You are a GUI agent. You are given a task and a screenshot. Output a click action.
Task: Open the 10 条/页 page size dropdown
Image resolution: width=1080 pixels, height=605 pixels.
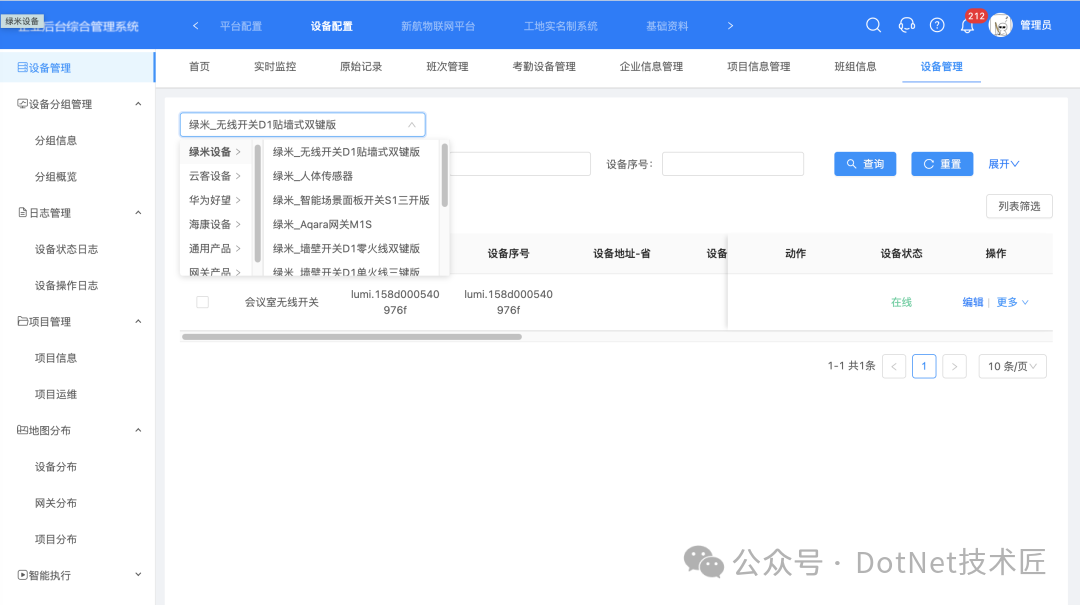[x=1012, y=366]
